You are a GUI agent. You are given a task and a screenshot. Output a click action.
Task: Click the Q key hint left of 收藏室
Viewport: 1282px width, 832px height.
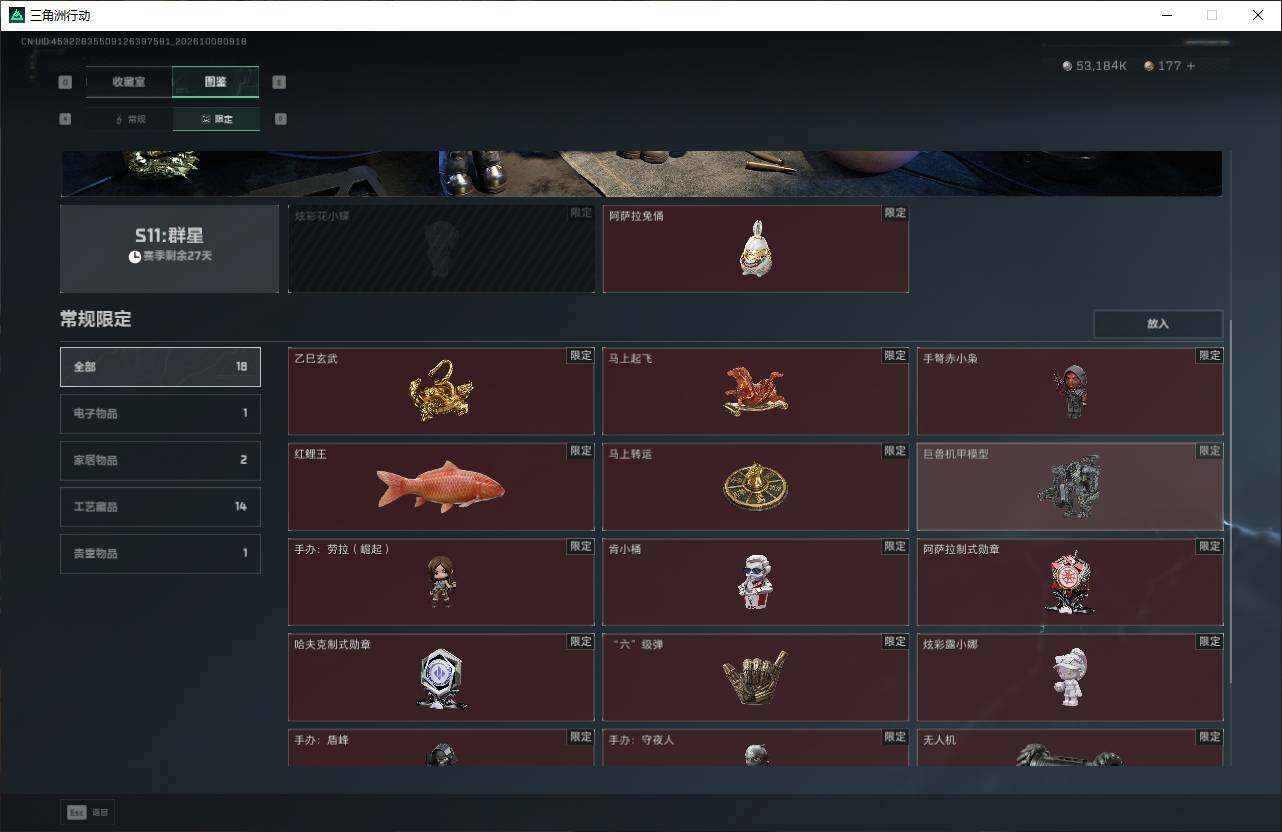click(x=66, y=82)
